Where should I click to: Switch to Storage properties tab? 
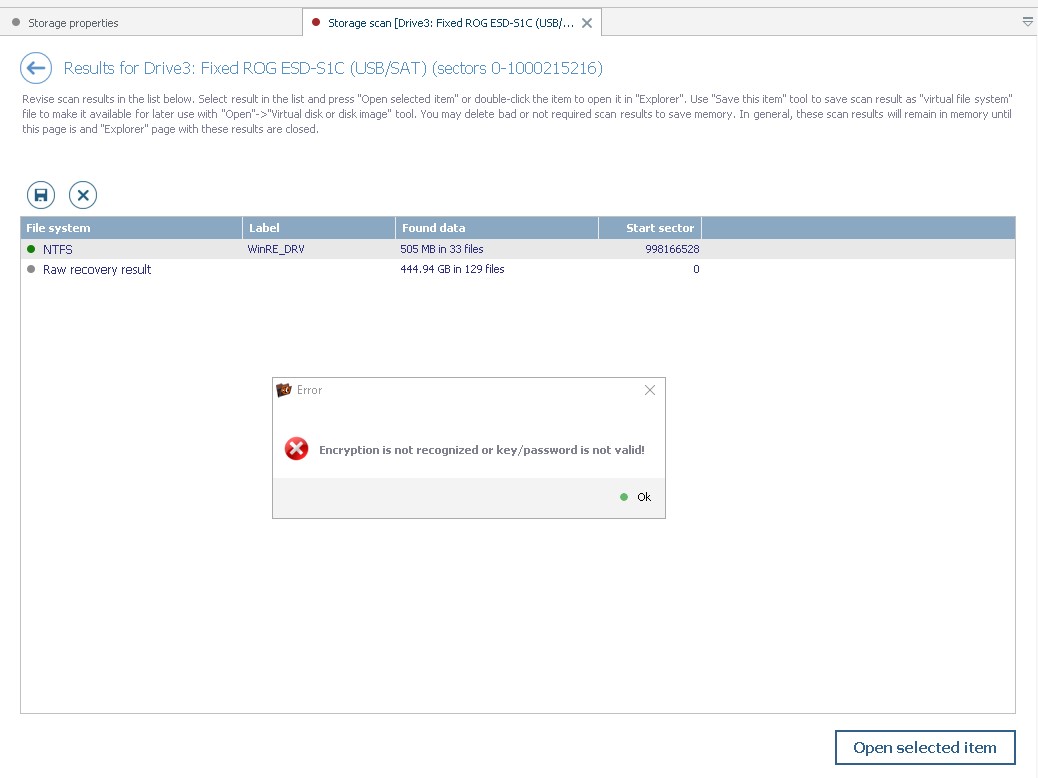73,23
